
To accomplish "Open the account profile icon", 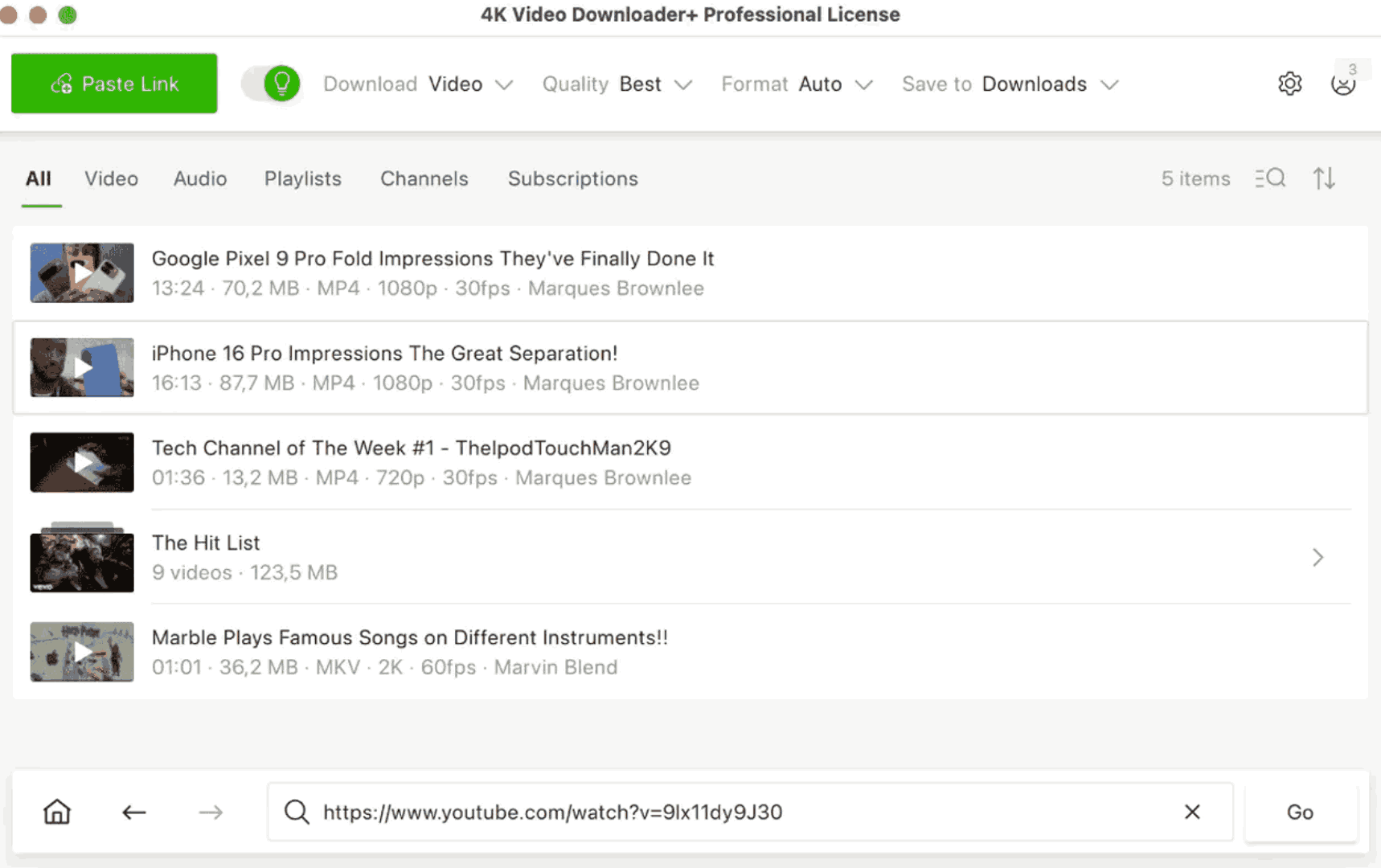I will pos(1342,84).
